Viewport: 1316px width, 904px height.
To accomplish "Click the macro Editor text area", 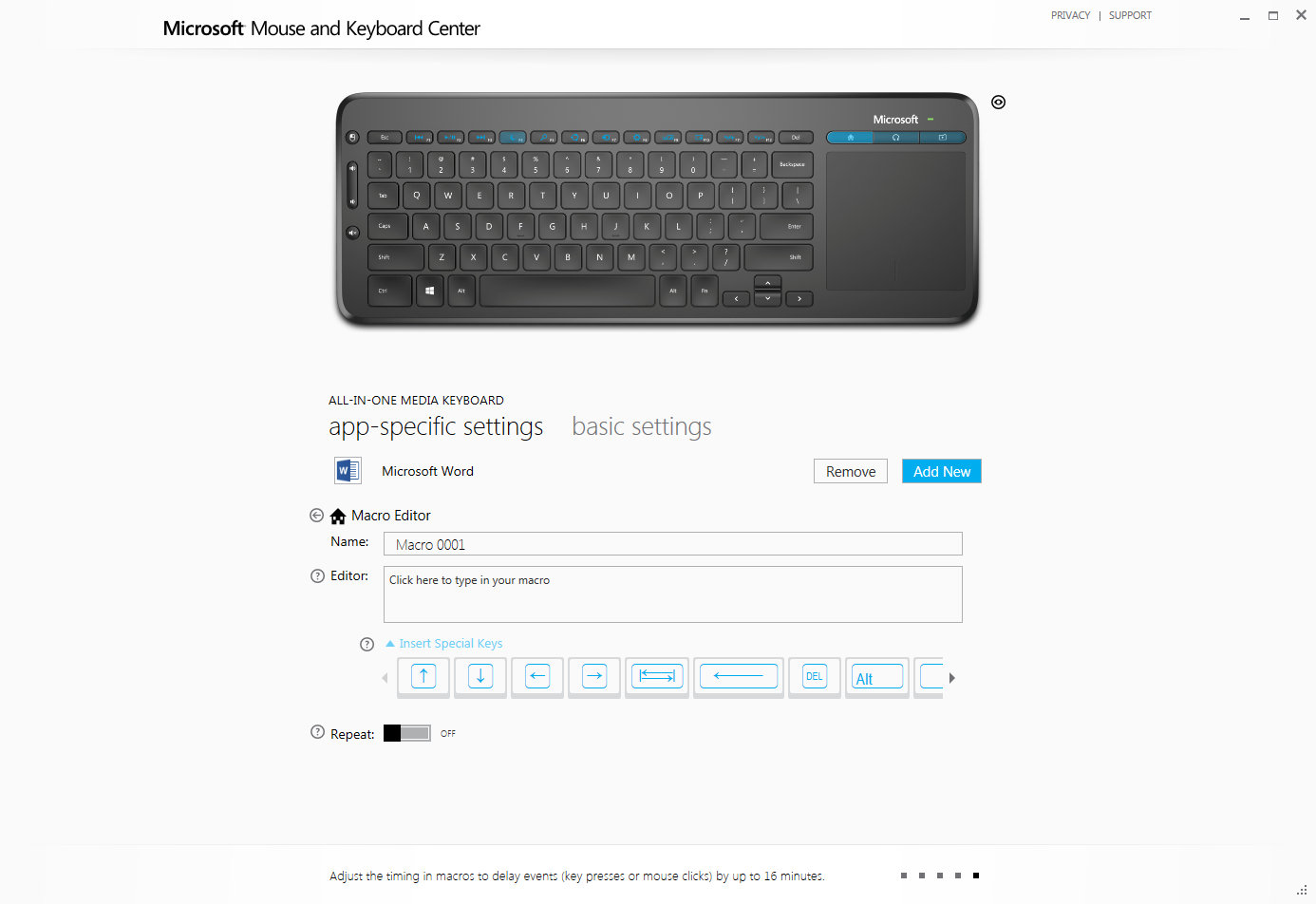I will pyautogui.click(x=673, y=594).
